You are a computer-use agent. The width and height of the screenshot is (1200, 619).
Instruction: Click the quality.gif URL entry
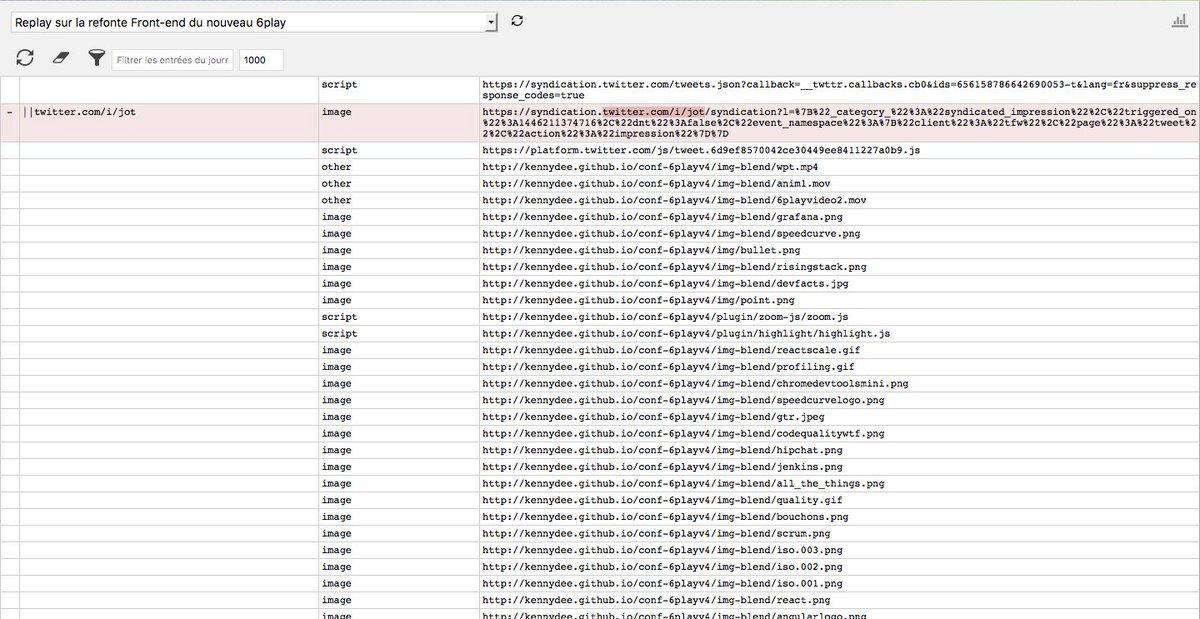(x=839, y=500)
